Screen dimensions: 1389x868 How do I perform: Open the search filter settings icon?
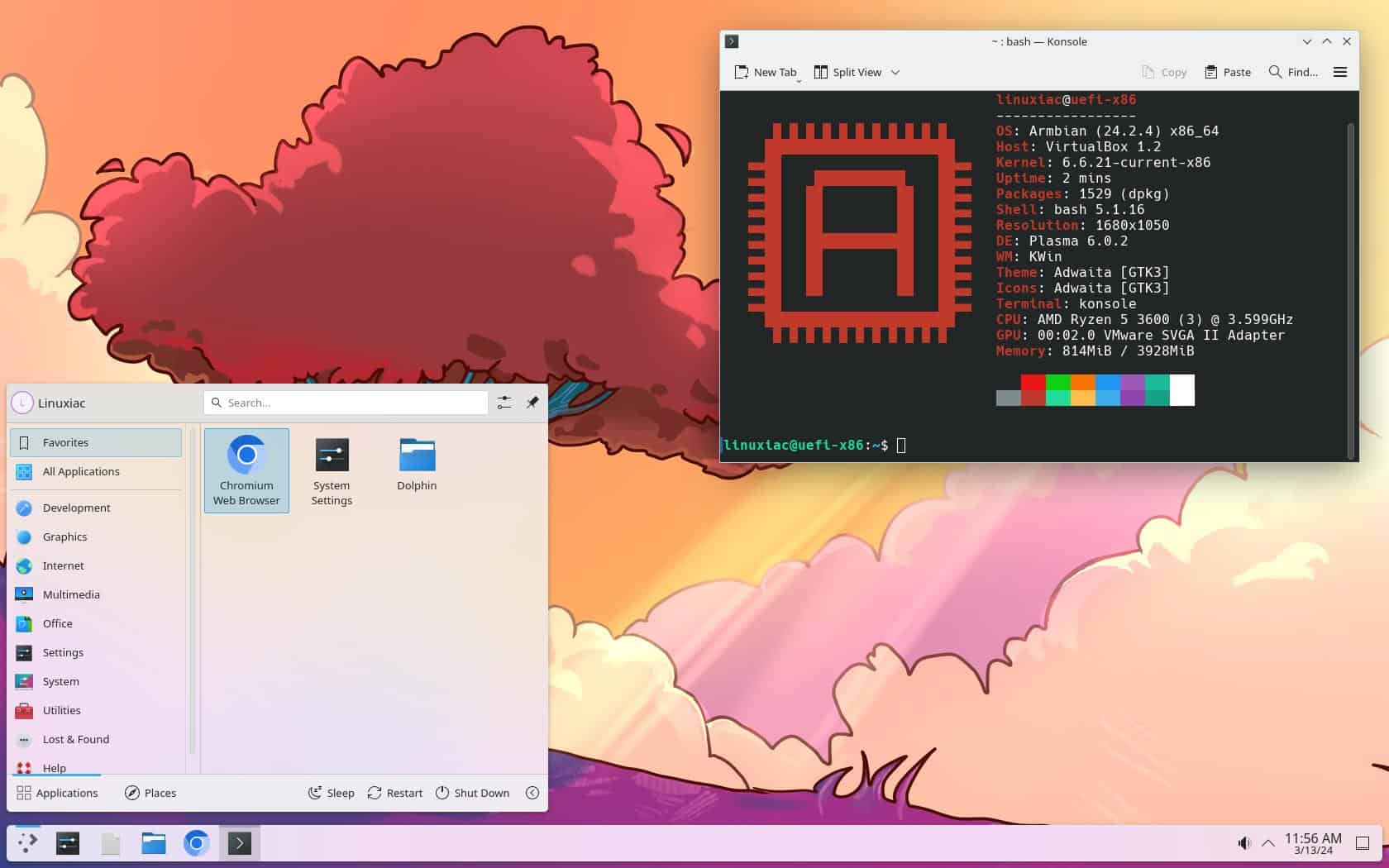504,403
